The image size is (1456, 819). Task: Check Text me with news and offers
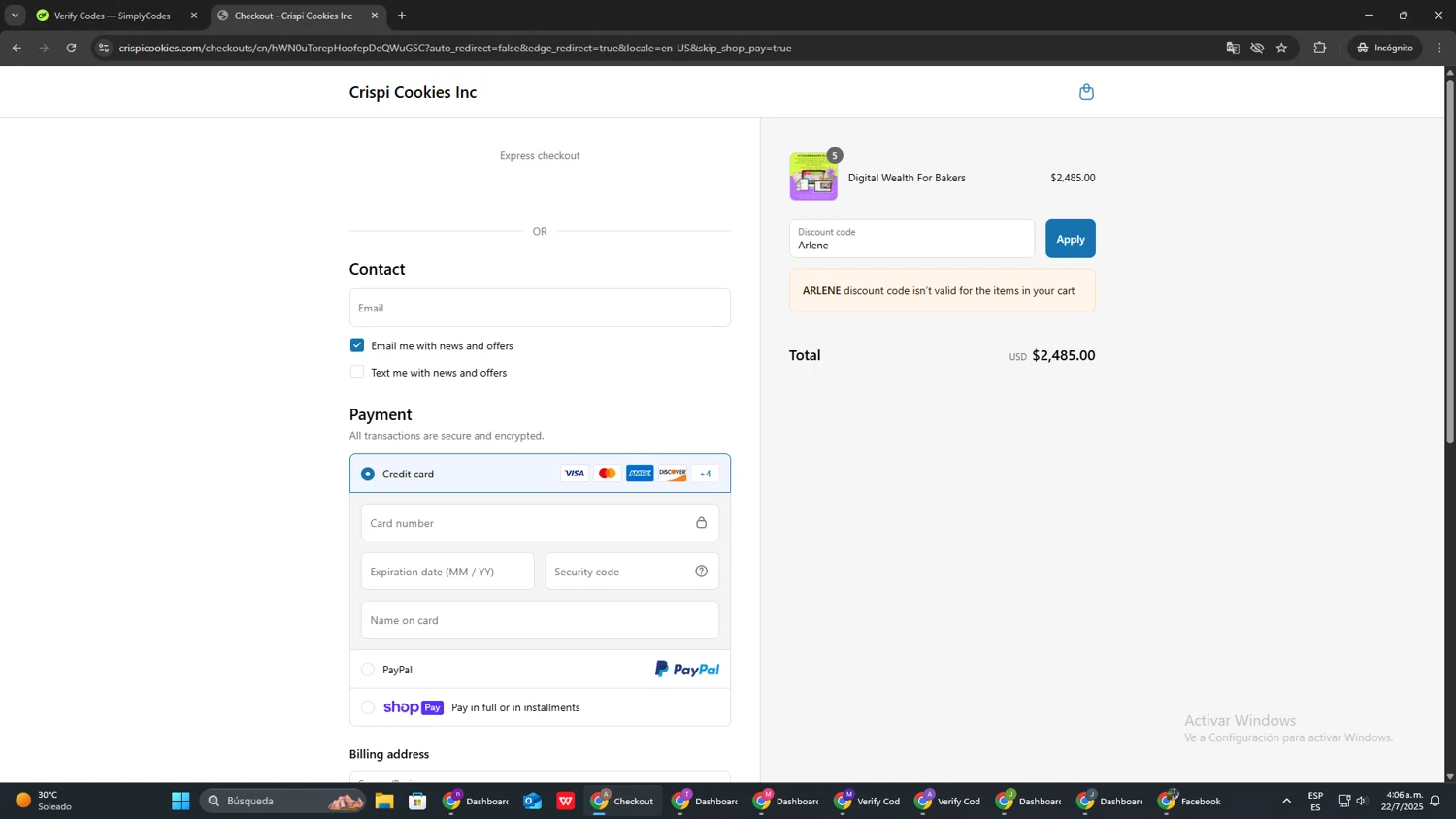(357, 373)
